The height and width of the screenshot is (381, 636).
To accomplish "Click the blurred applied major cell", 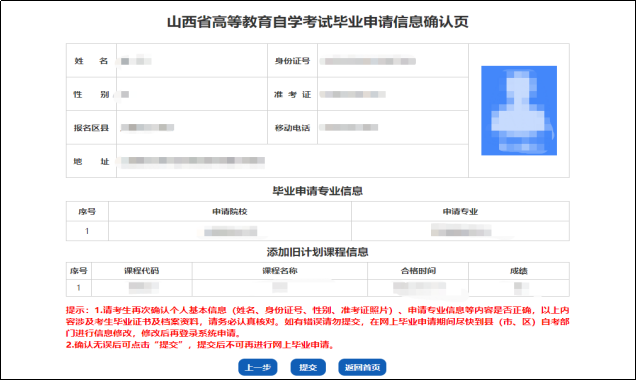I will coord(460,231).
